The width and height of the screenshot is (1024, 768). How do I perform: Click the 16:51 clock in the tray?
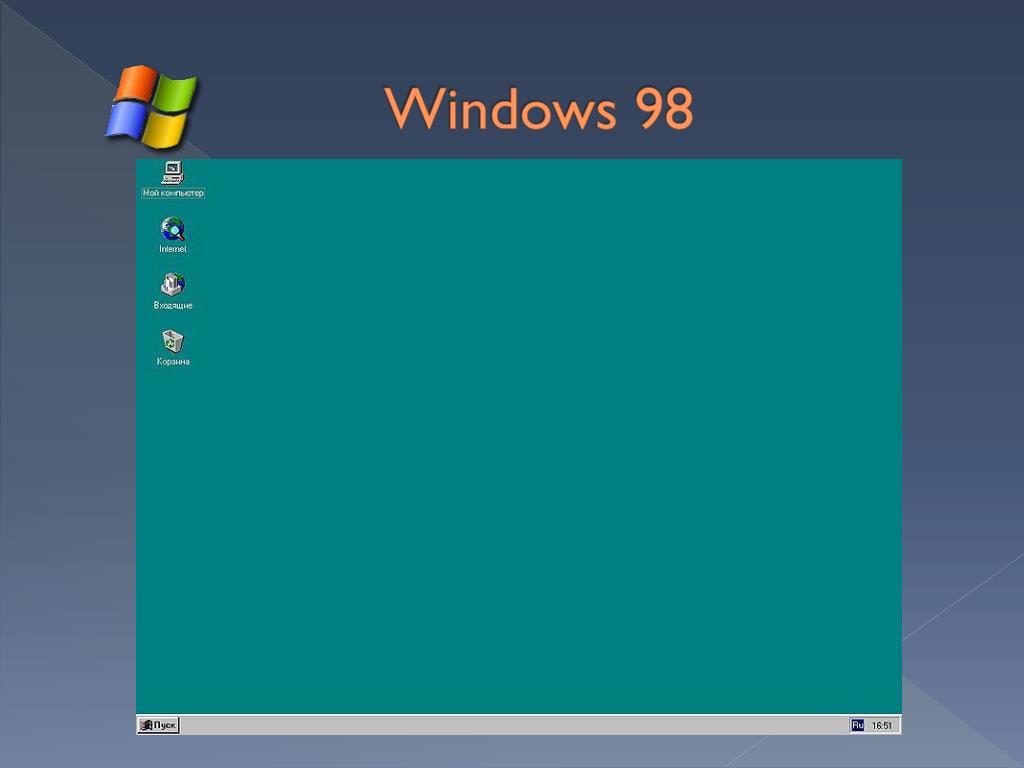(x=882, y=726)
